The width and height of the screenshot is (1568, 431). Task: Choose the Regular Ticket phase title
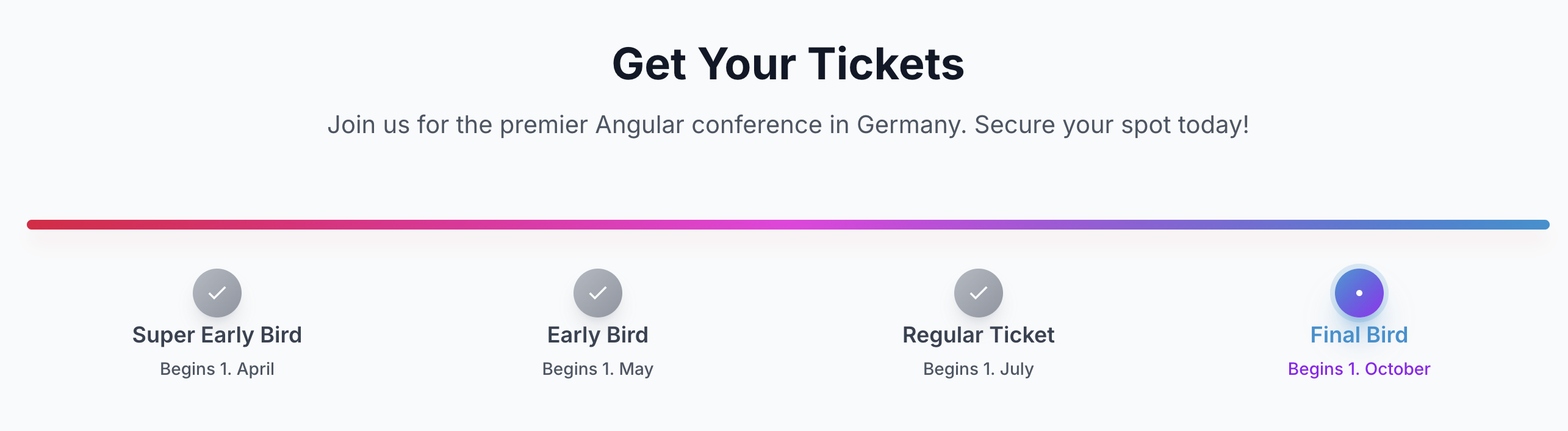point(979,335)
